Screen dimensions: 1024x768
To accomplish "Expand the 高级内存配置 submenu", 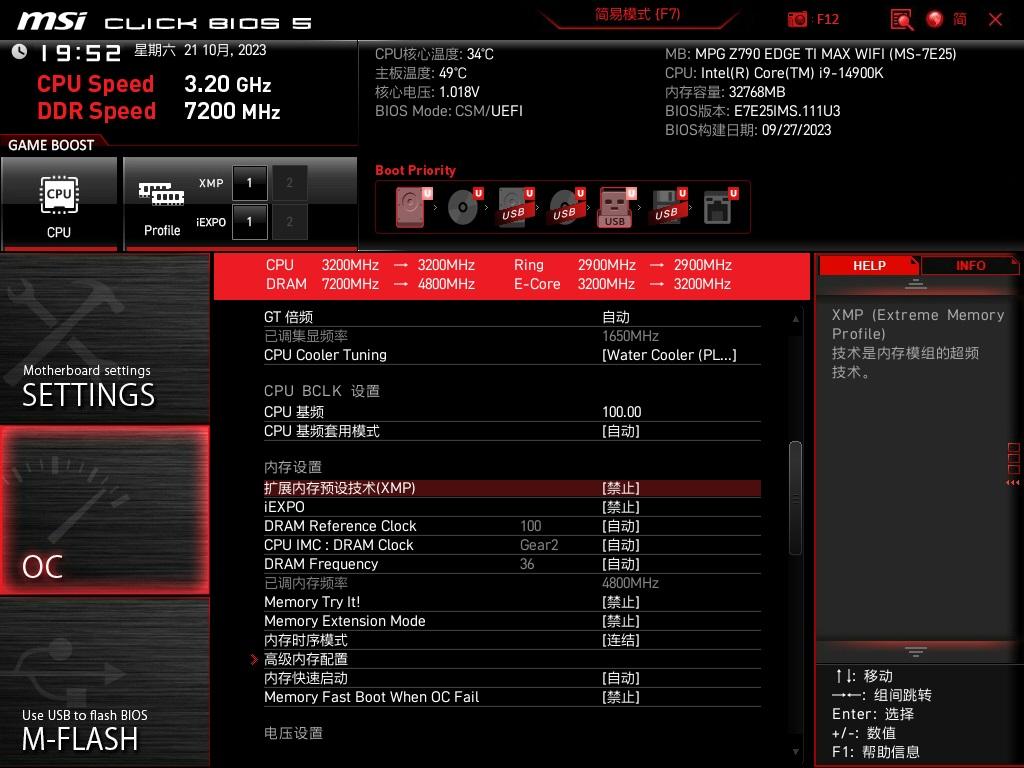I will click(x=306, y=659).
